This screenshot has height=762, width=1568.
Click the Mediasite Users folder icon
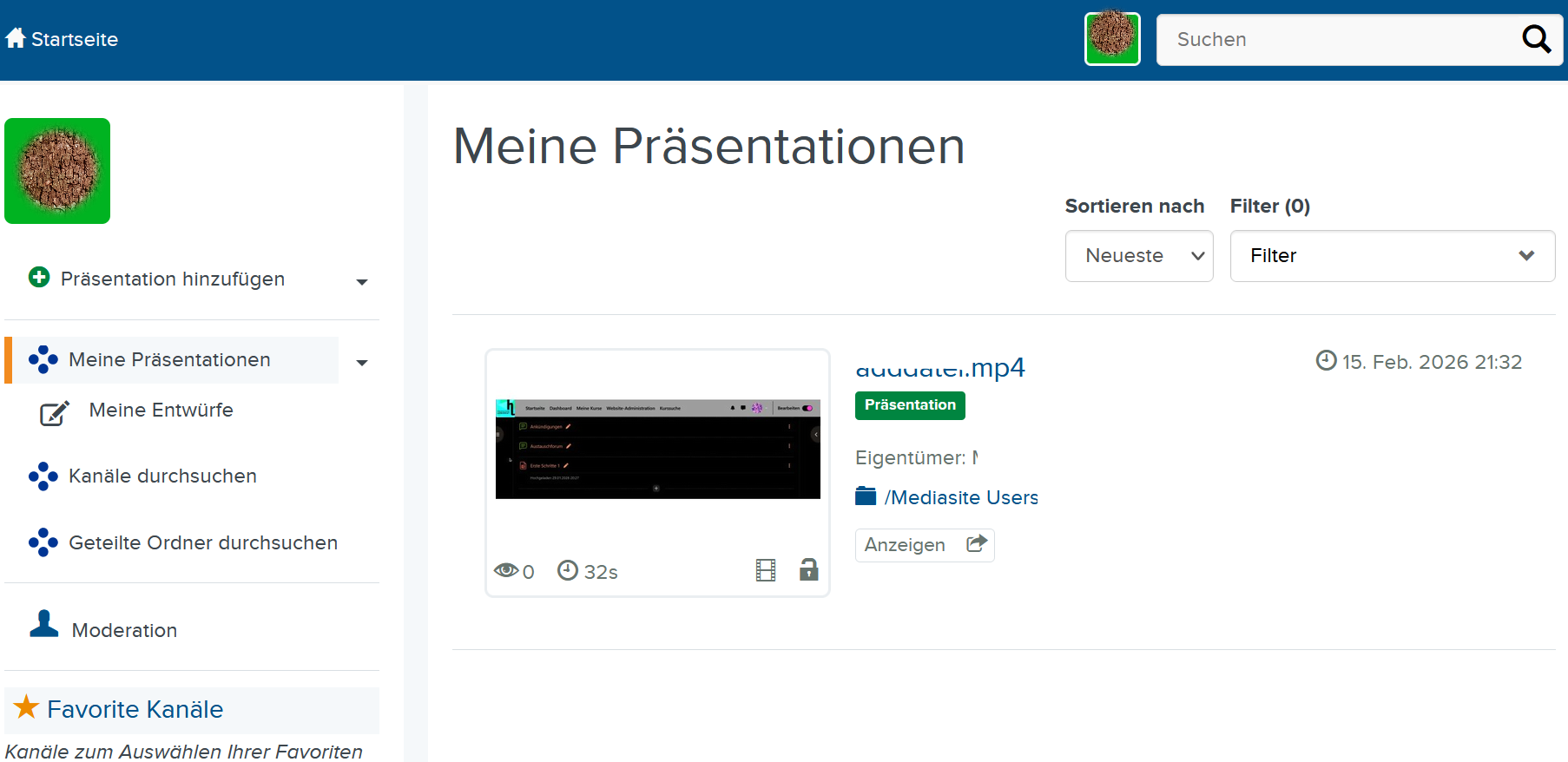(866, 496)
